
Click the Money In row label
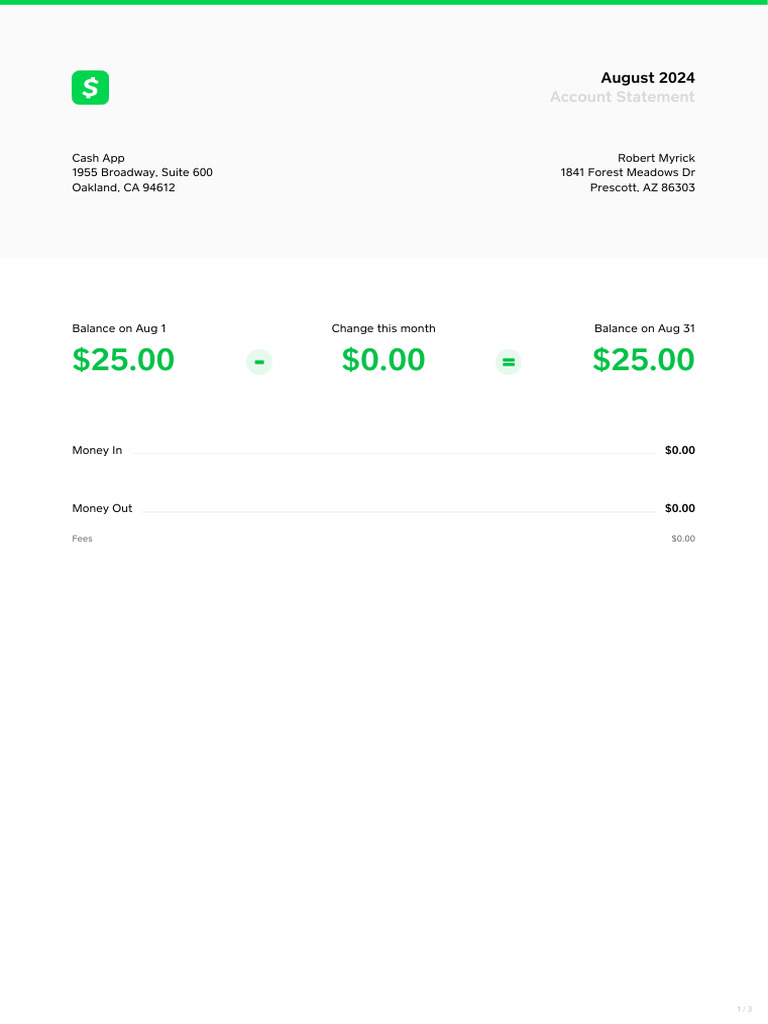97,451
